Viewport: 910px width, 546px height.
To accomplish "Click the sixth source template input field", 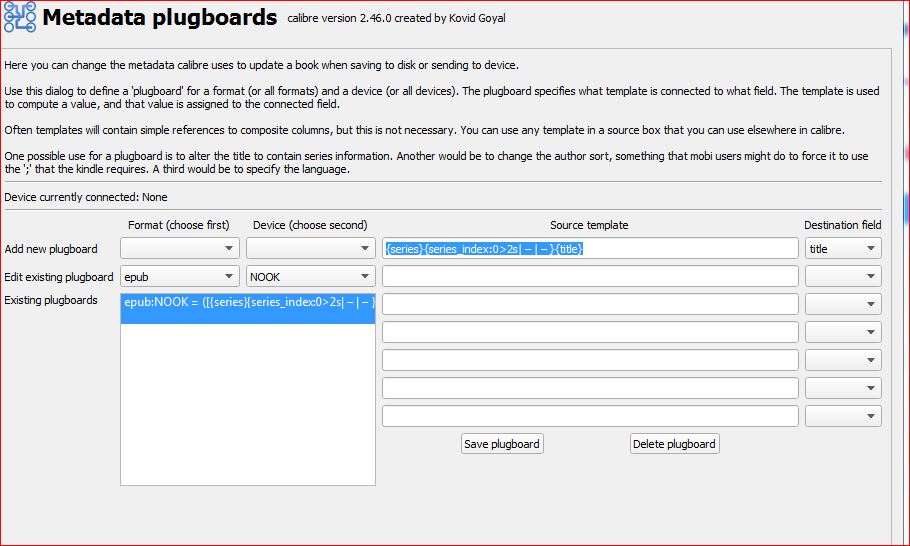I will [590, 388].
